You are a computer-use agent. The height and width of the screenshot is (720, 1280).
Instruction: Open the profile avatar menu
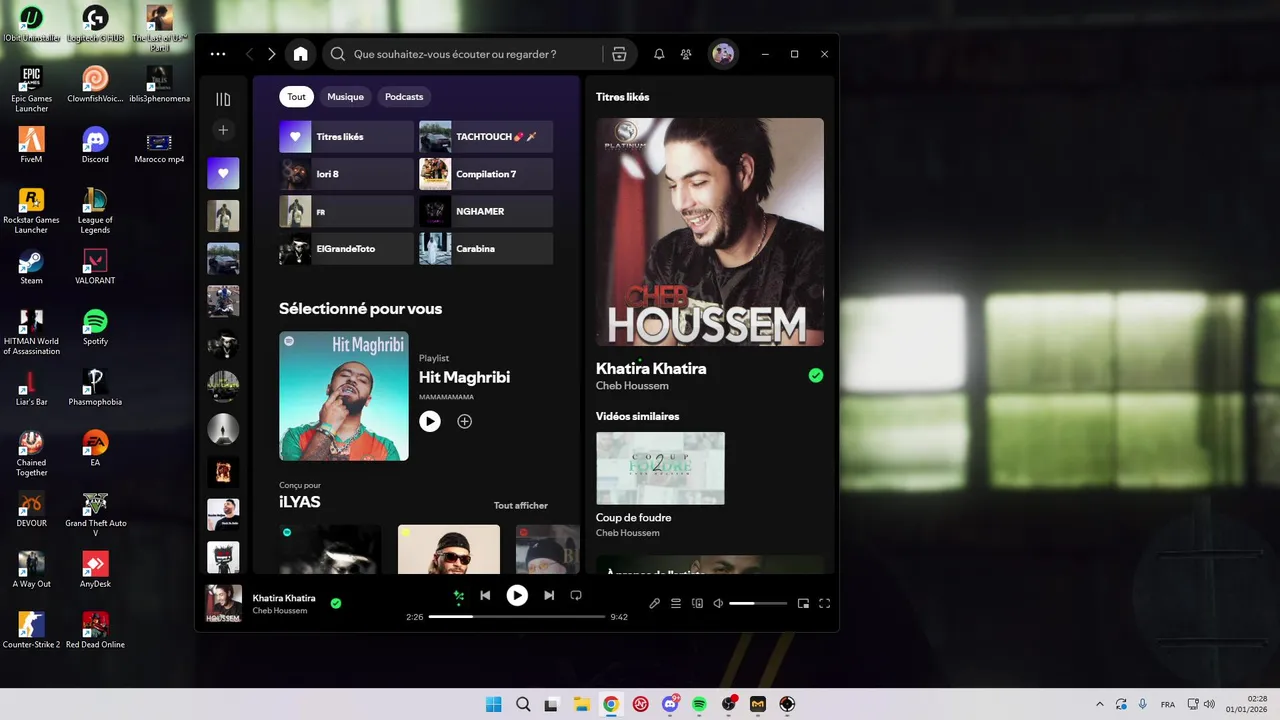(723, 54)
